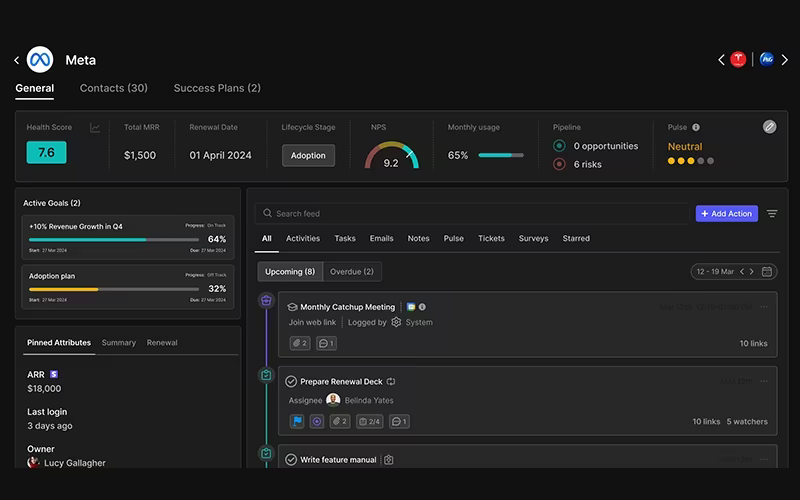Open the feed filter lines icon
The image size is (800, 500).
[x=772, y=213]
